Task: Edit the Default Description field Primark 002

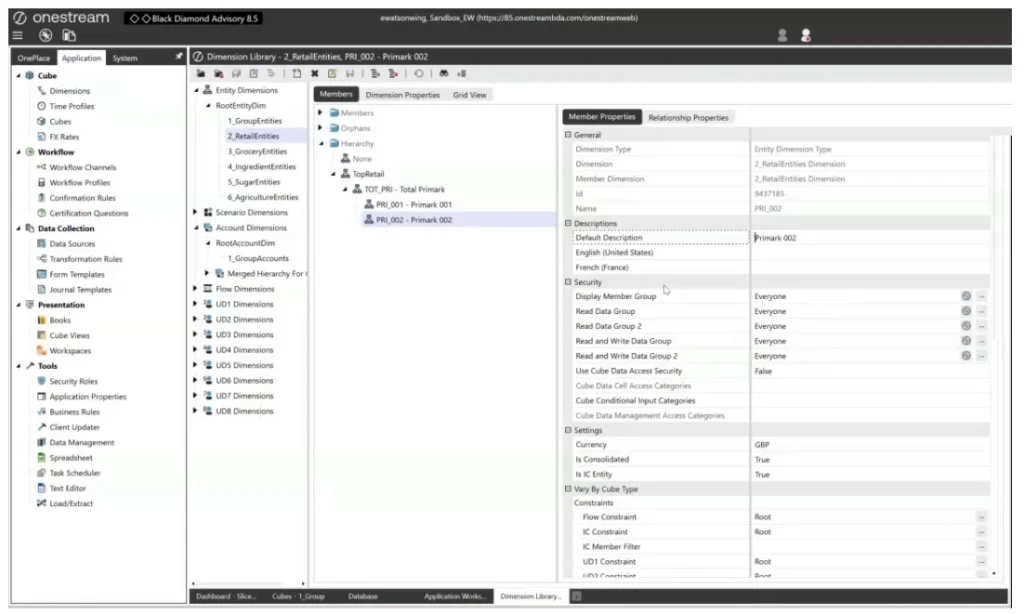Action: [x=871, y=238]
